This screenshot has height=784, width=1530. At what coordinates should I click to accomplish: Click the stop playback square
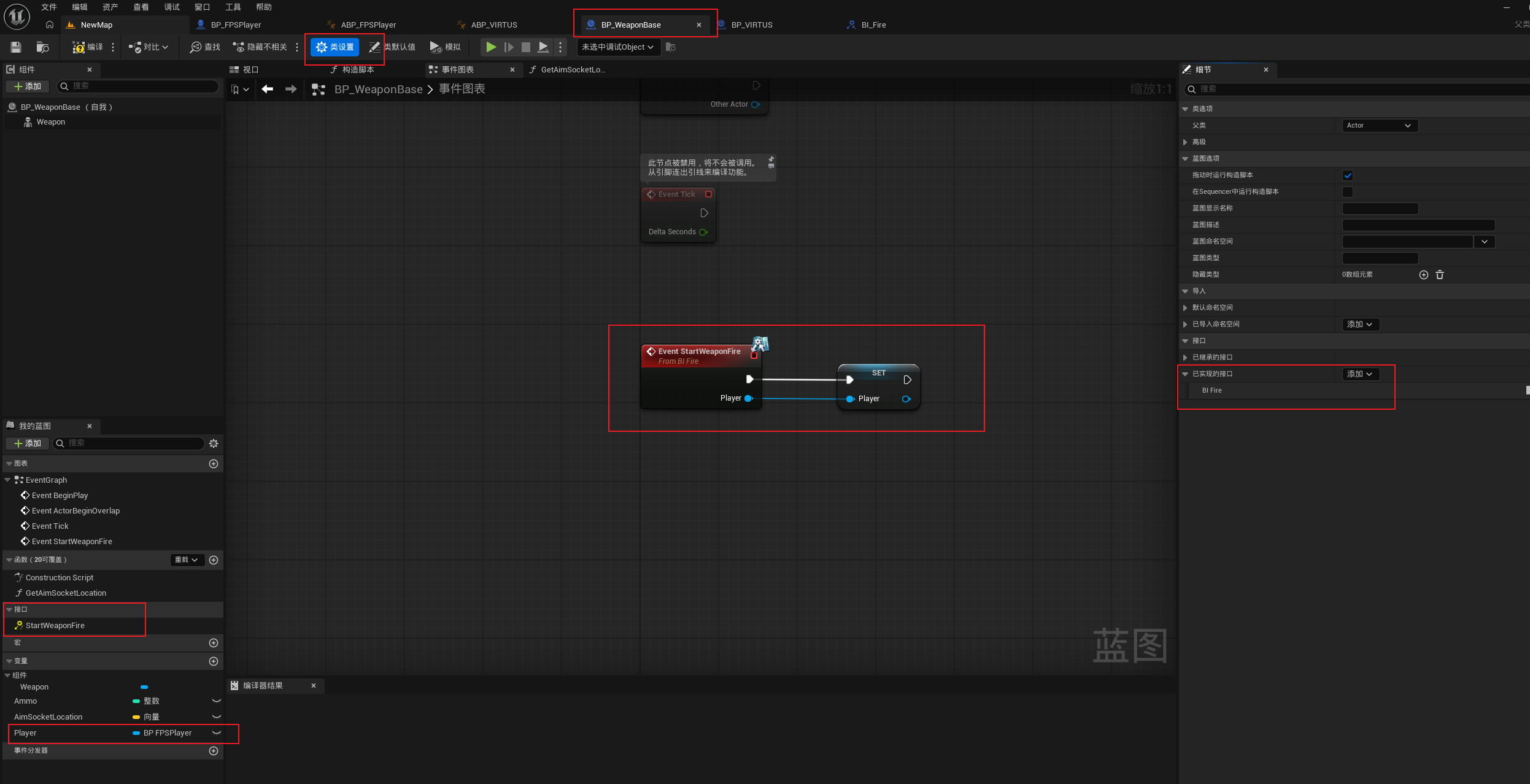[x=526, y=47]
